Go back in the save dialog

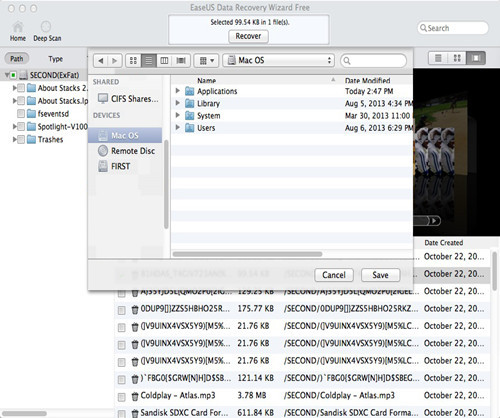(101, 61)
